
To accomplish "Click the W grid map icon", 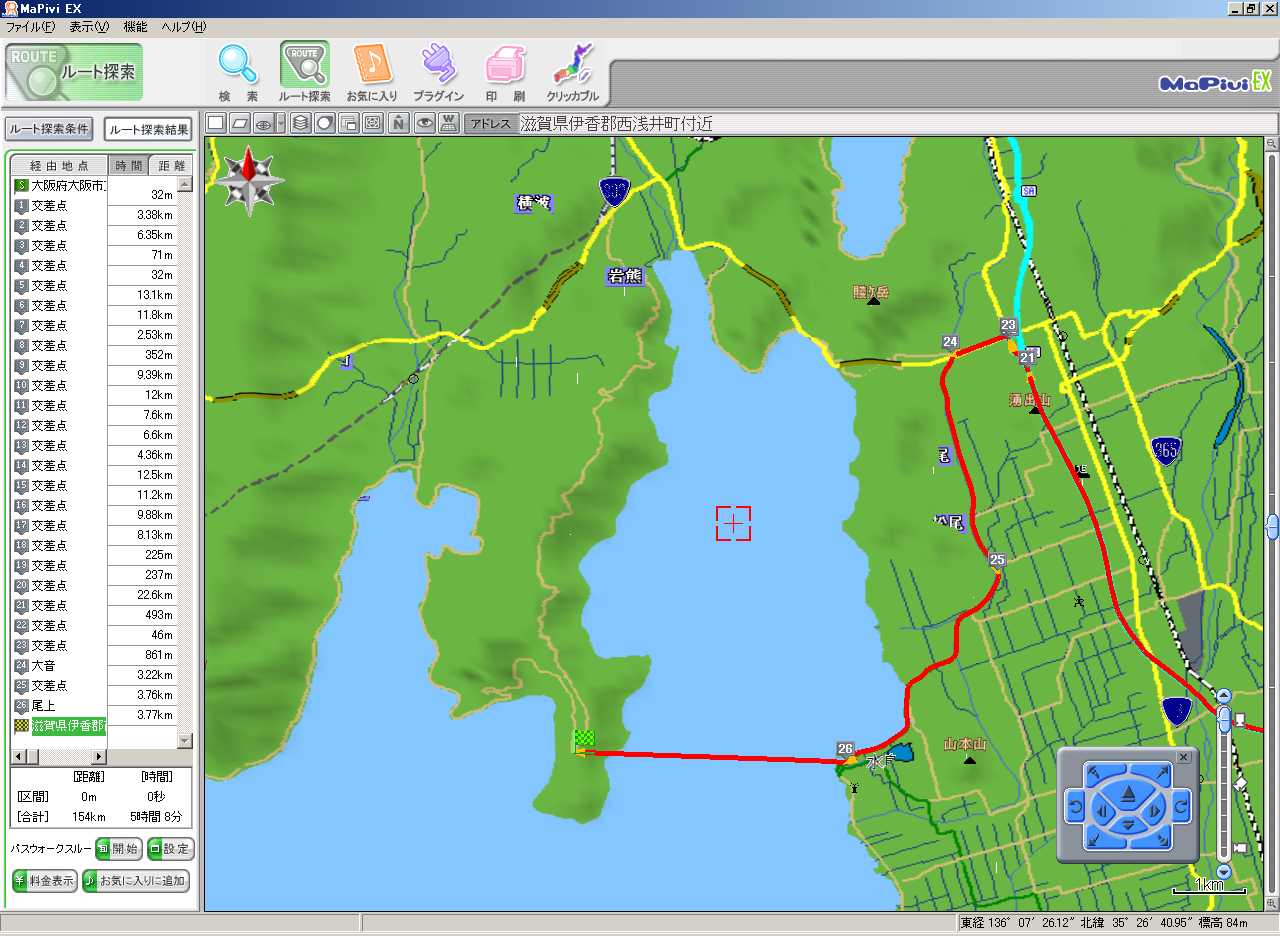I will [449, 123].
